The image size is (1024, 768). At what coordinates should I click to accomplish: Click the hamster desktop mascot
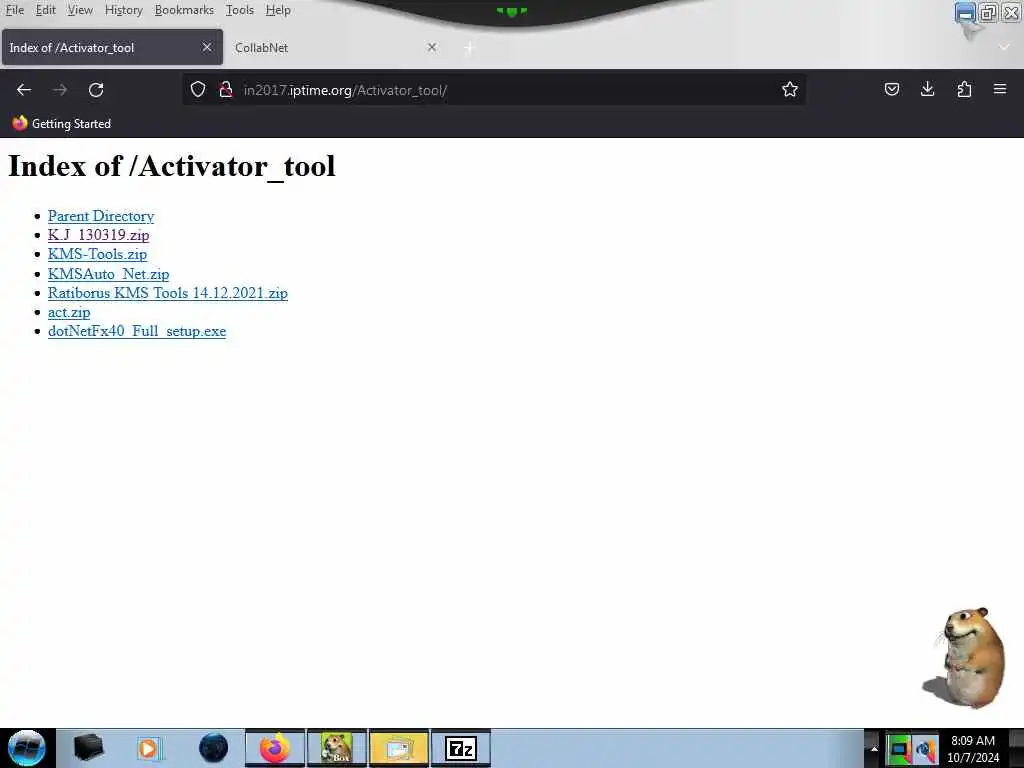tap(966, 658)
